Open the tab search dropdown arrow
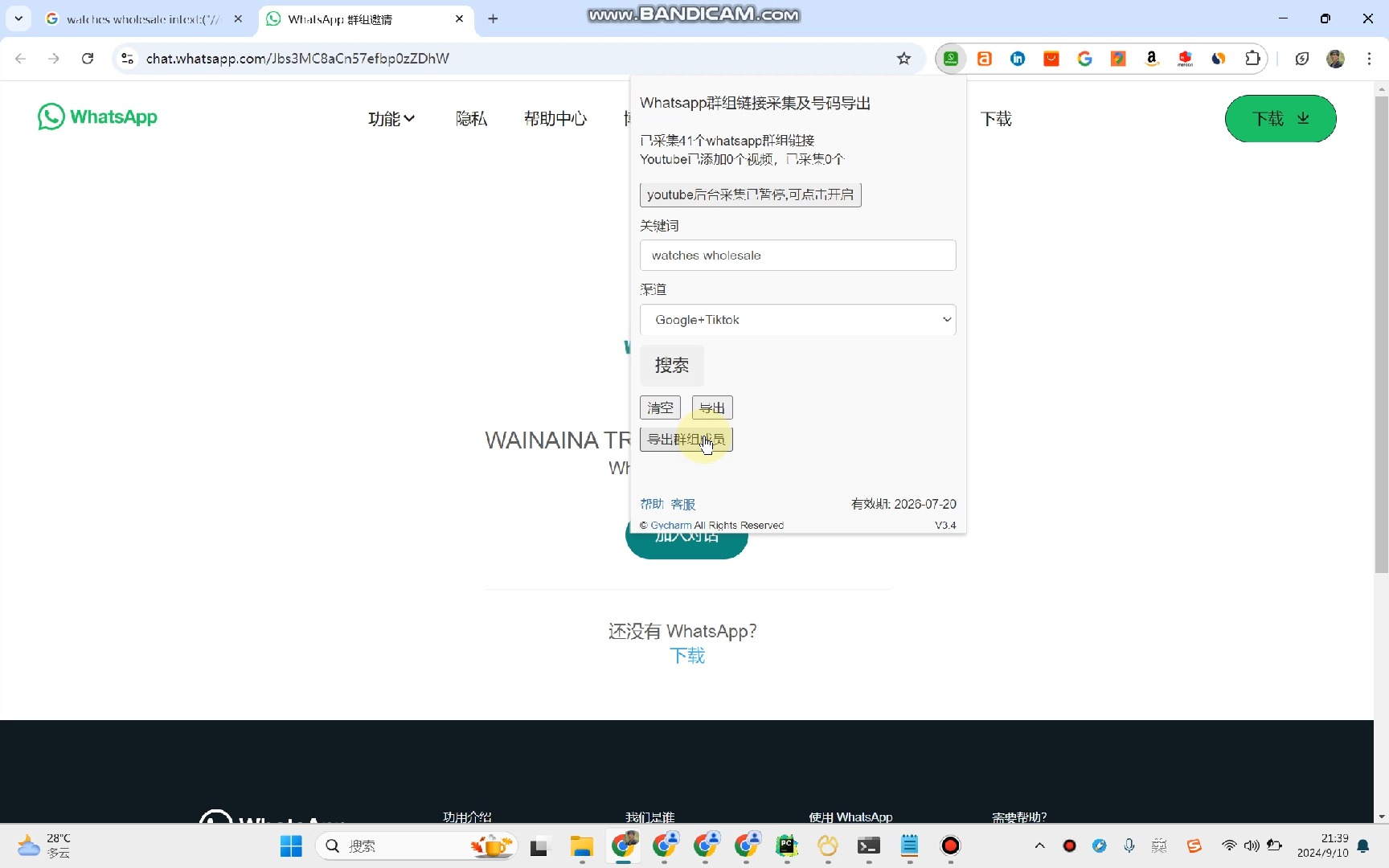 pos(18,18)
